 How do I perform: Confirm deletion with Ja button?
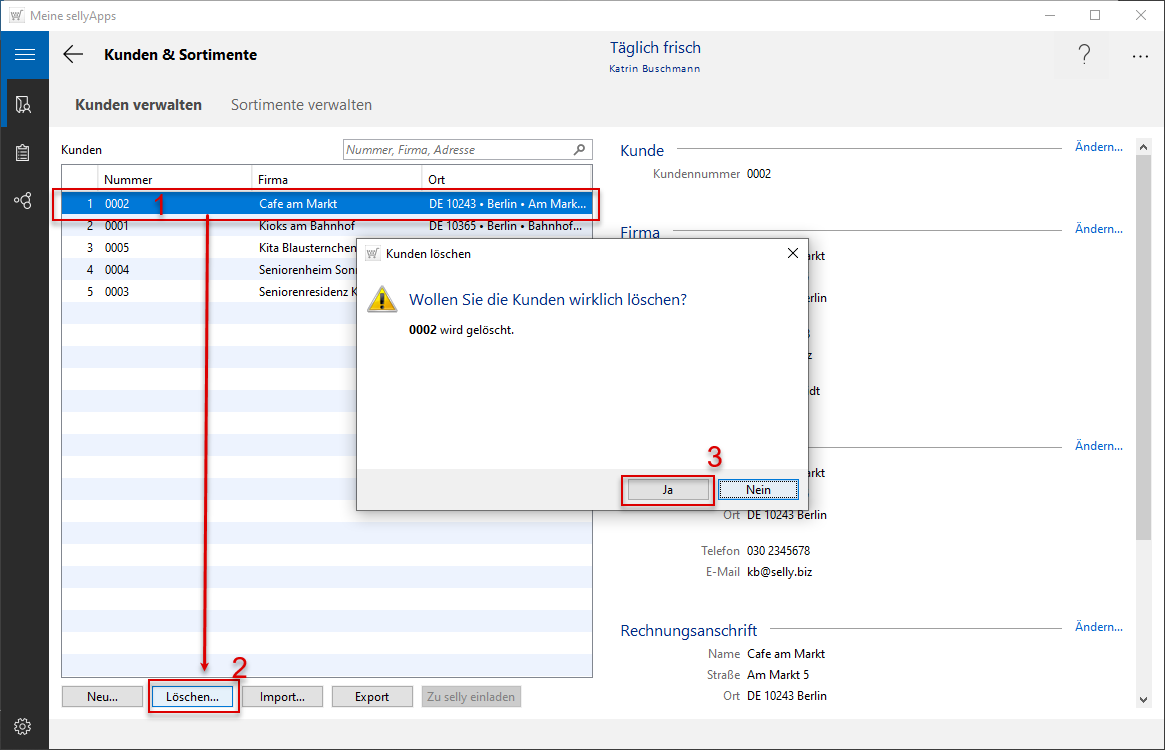667,490
